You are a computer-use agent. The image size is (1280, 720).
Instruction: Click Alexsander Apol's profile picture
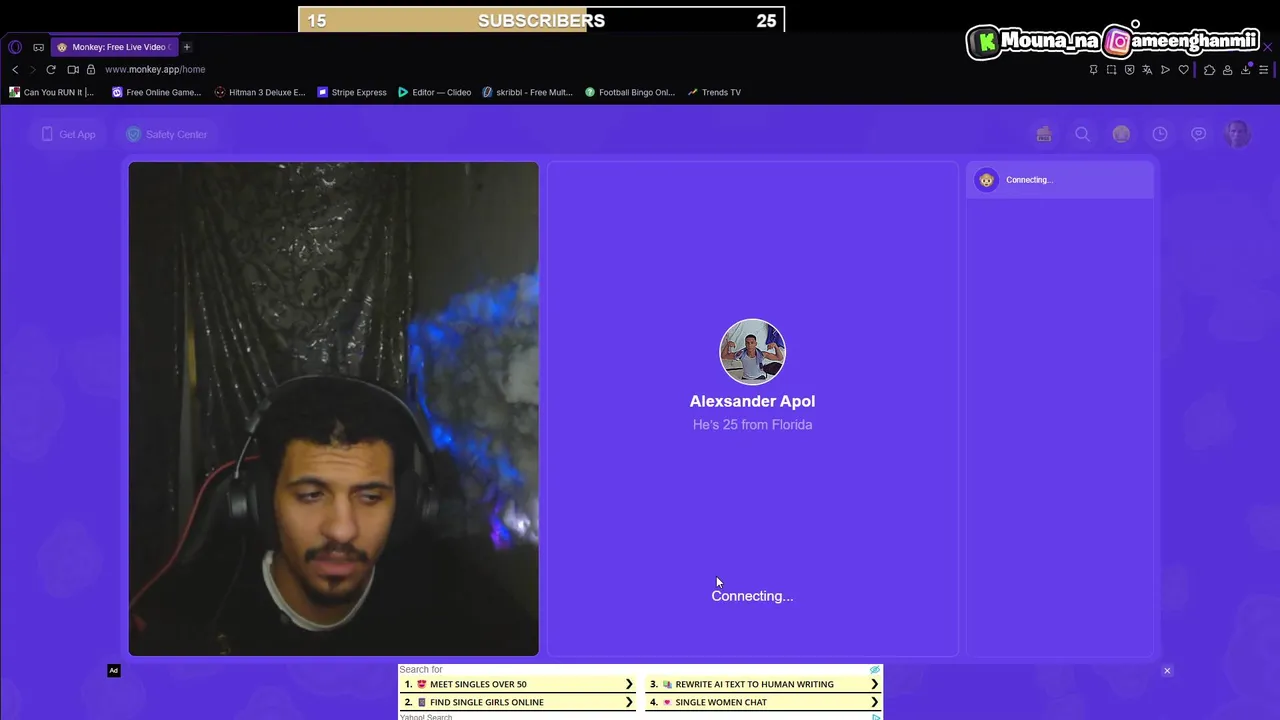click(x=752, y=351)
